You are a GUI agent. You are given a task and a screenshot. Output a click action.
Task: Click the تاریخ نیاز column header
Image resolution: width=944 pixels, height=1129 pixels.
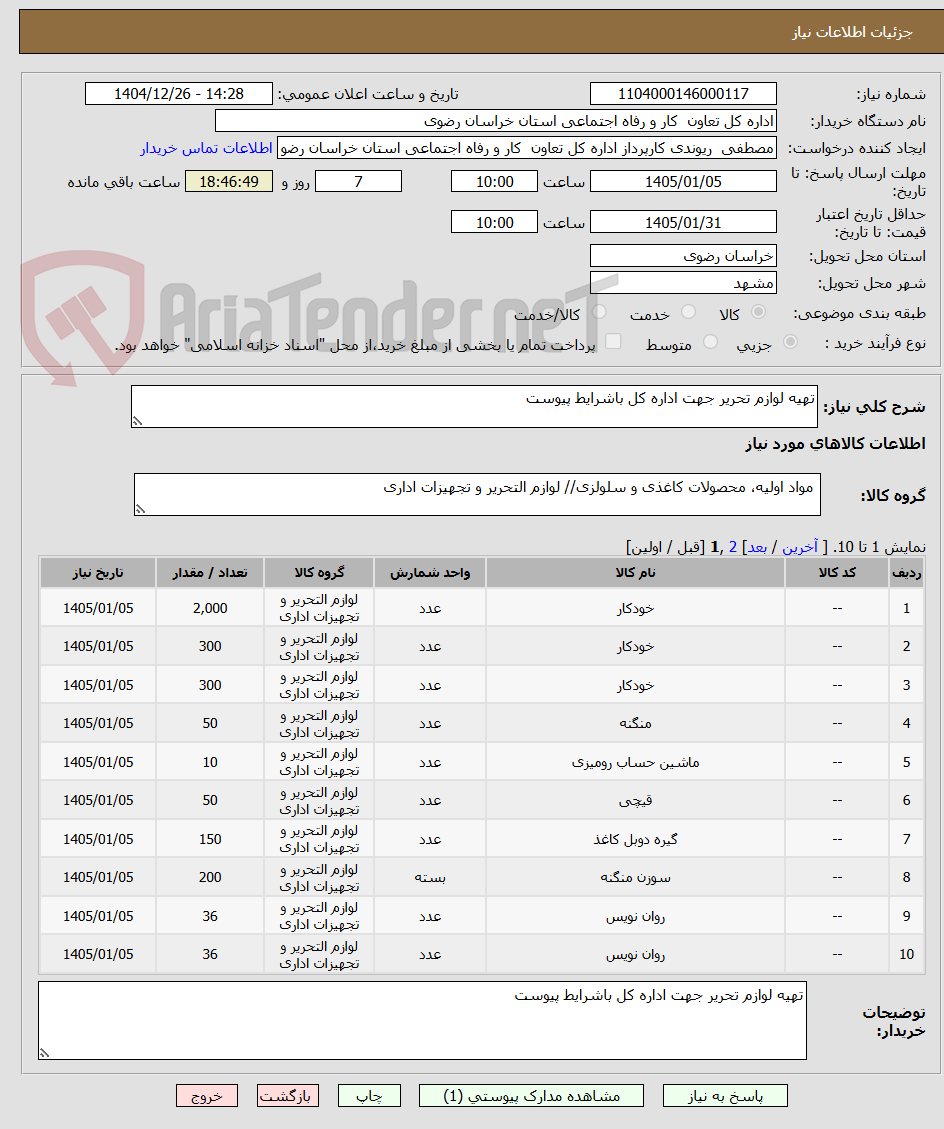pyautogui.click(x=98, y=572)
